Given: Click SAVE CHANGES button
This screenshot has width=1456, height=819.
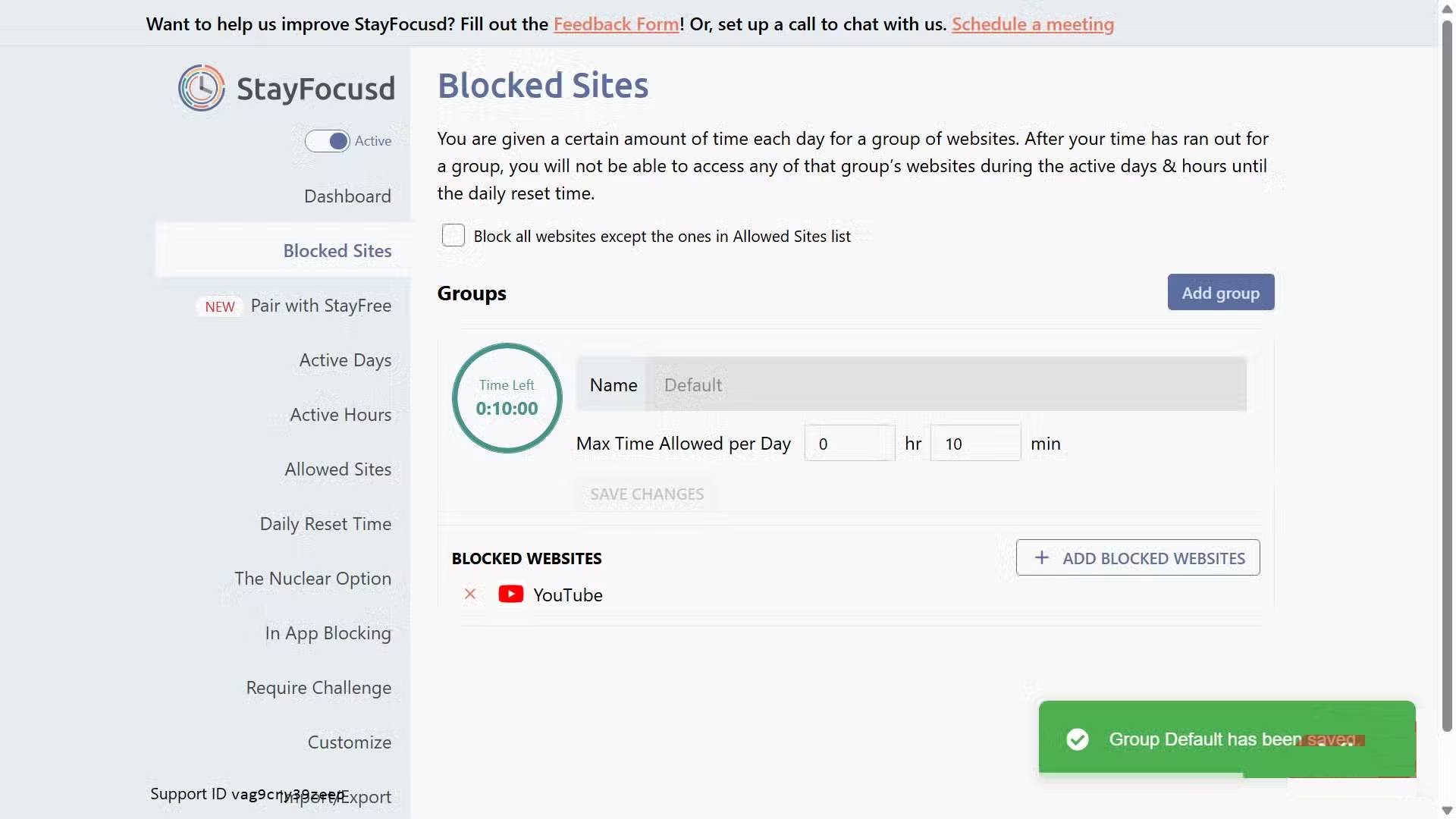Looking at the screenshot, I should pos(647,494).
